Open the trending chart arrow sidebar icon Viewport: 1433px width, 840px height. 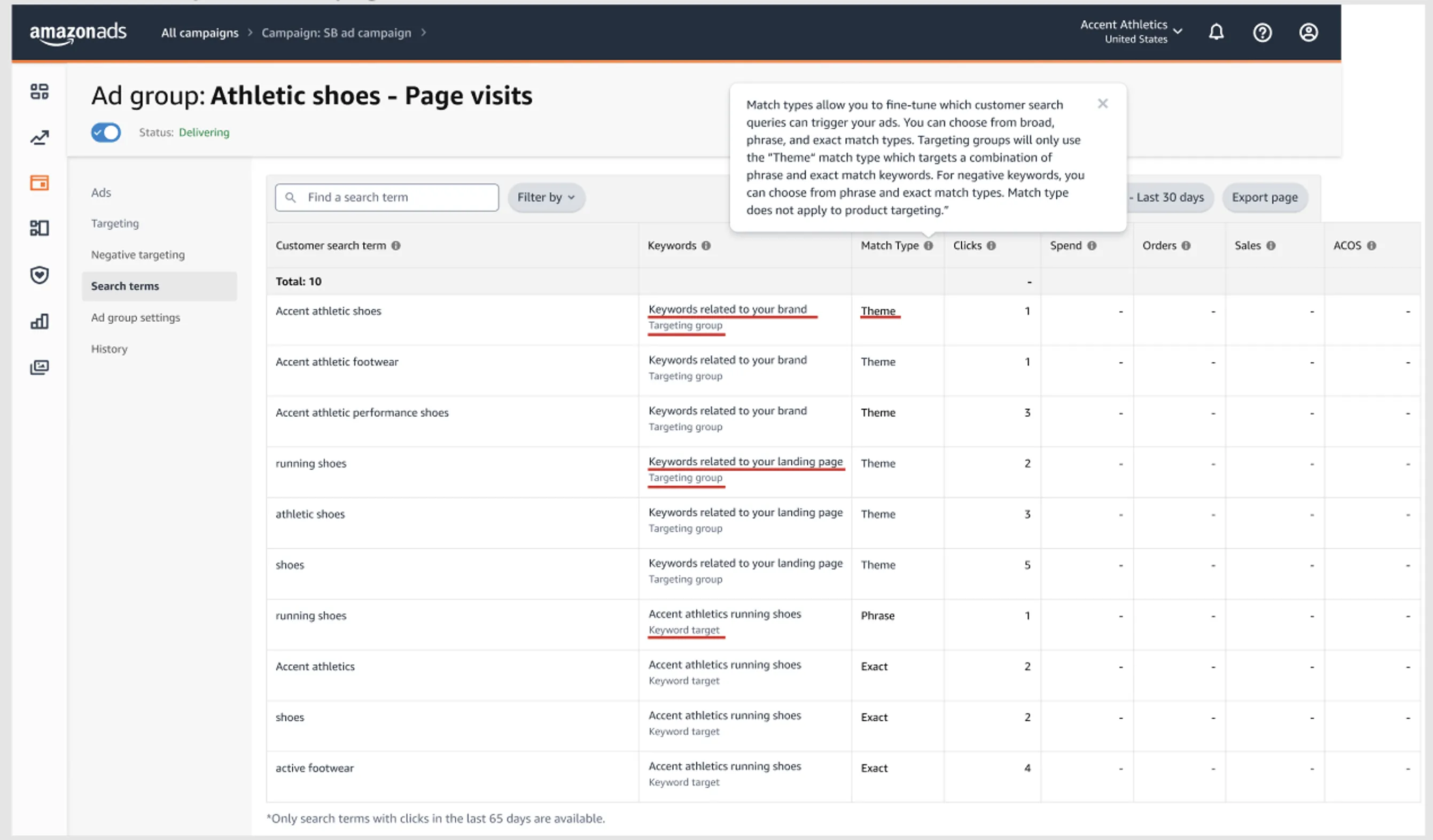coord(39,137)
